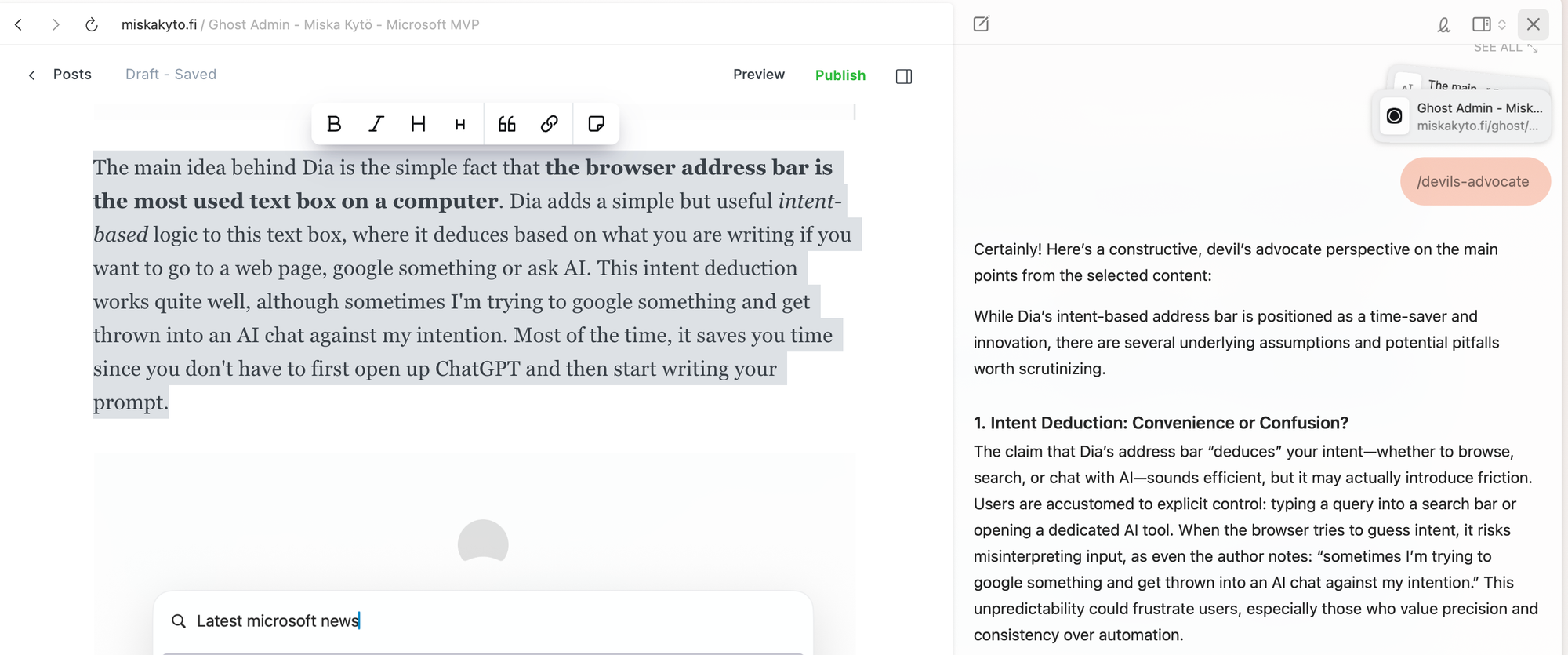This screenshot has height=655, width=1568.
Task: Create a snippet with the note icon
Action: coord(596,124)
